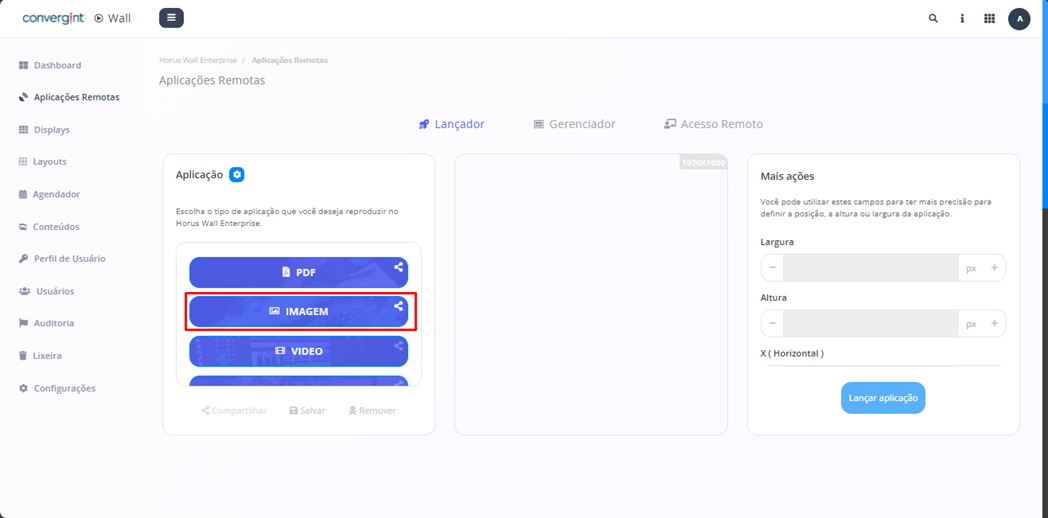Viewport: 1048px width, 518px height.
Task: Click the Largura pixel input field
Action: 870,268
